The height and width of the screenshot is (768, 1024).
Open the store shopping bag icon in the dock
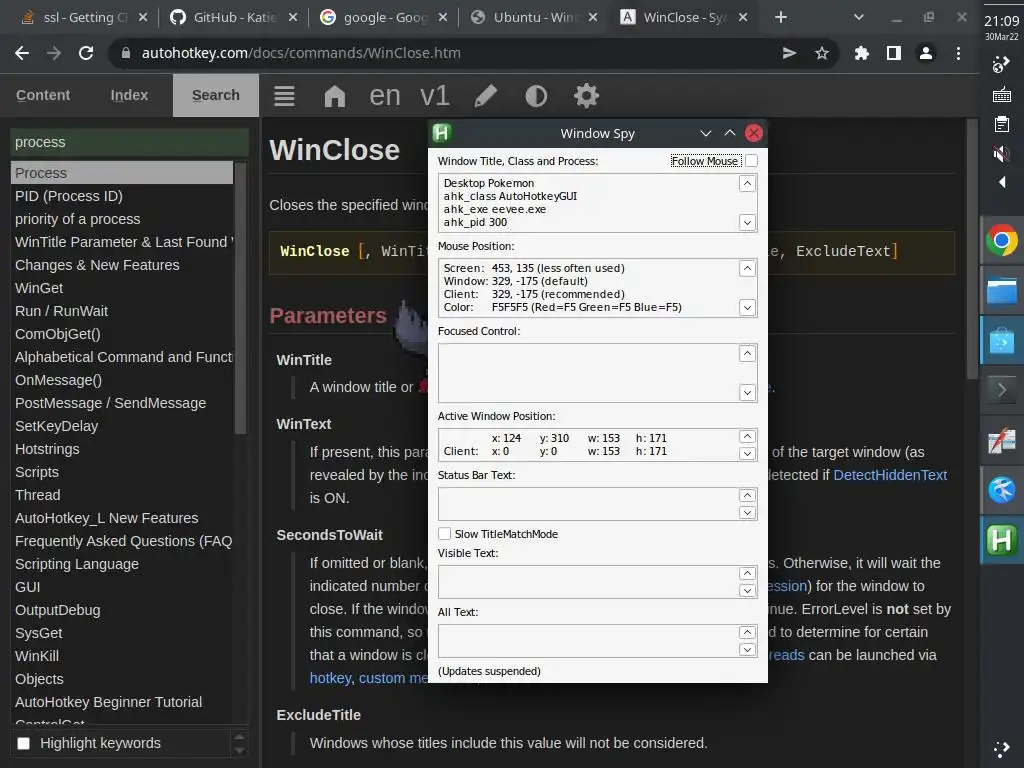coord(1001,340)
